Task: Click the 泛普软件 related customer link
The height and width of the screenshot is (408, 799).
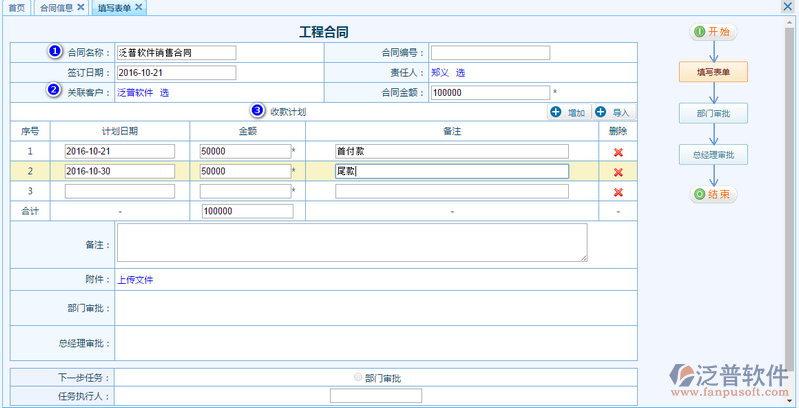Action: click(136, 93)
